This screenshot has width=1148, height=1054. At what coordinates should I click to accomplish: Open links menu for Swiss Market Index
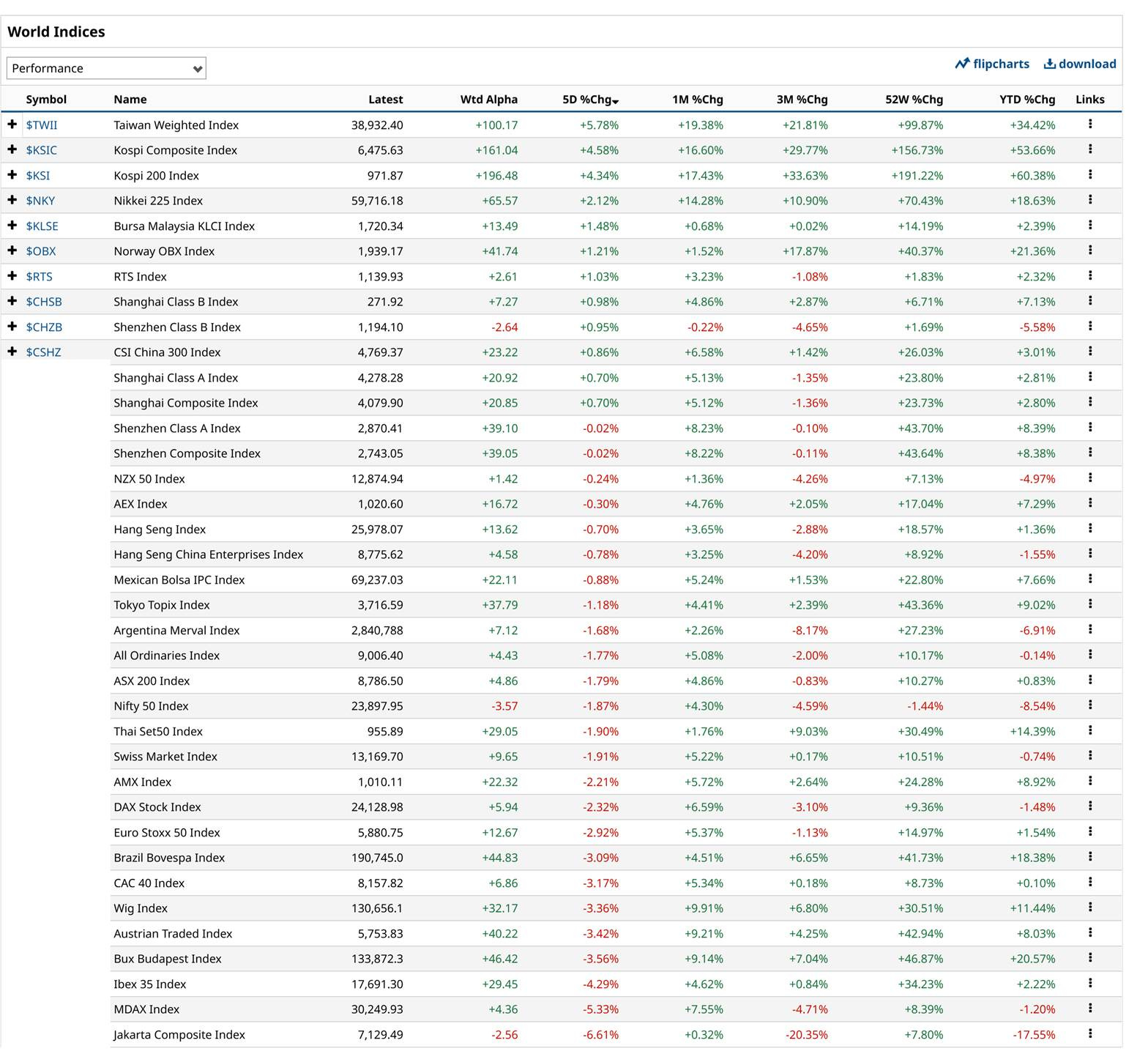[1090, 756]
